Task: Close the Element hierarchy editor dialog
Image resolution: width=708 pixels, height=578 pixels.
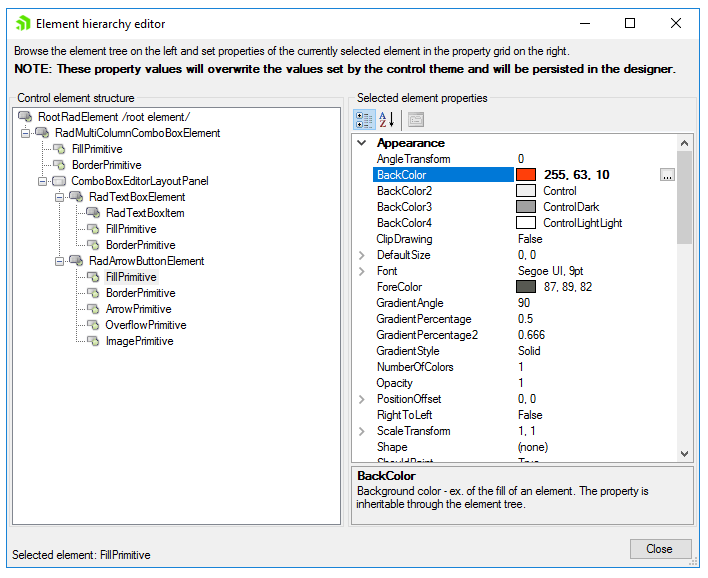Action: (x=660, y=549)
